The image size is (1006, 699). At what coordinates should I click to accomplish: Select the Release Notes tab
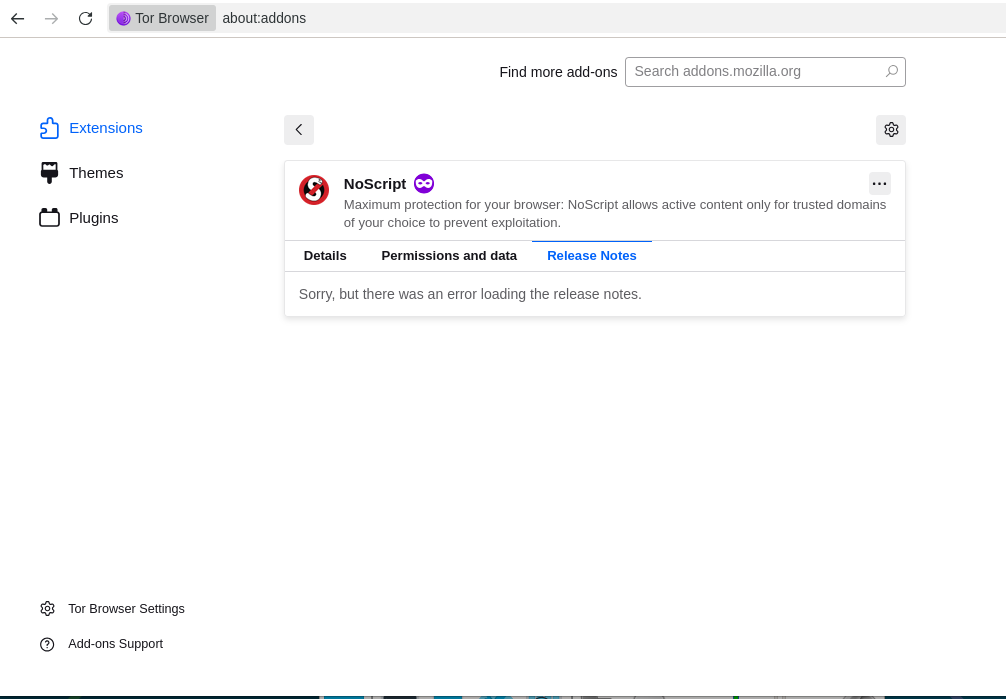point(592,255)
